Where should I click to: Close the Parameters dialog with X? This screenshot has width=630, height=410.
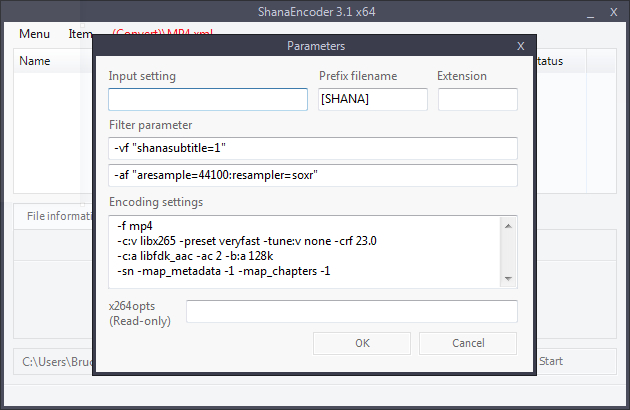pyautogui.click(x=520, y=46)
